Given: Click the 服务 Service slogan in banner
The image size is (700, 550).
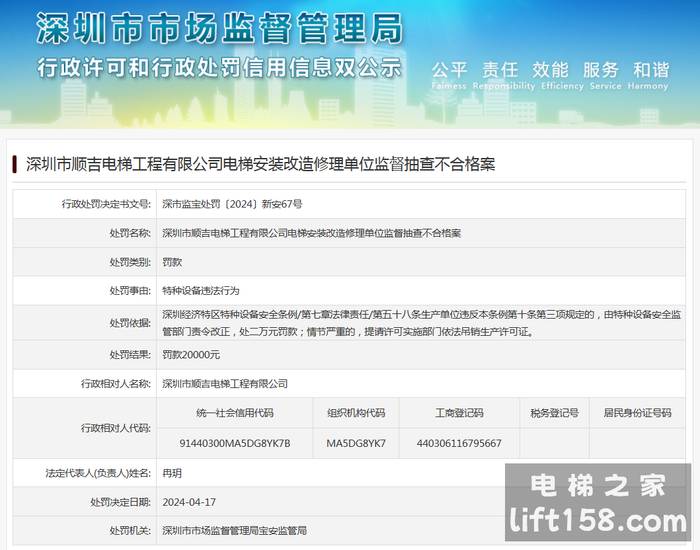Looking at the screenshot, I should pos(605,75).
